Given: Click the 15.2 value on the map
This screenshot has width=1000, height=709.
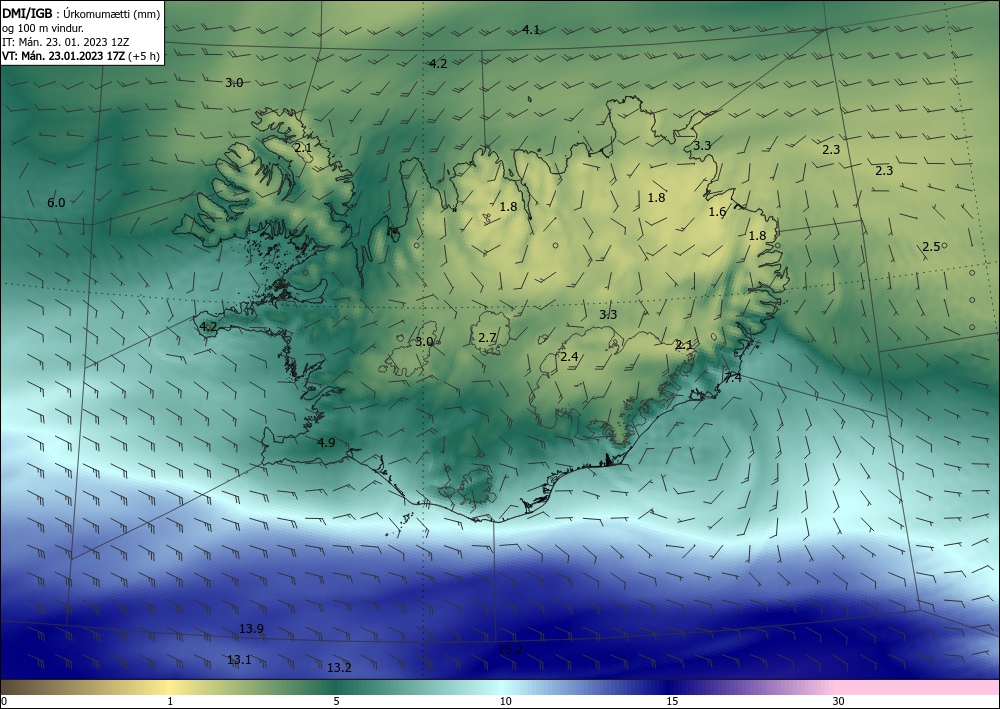Looking at the screenshot, I should coord(510,650).
